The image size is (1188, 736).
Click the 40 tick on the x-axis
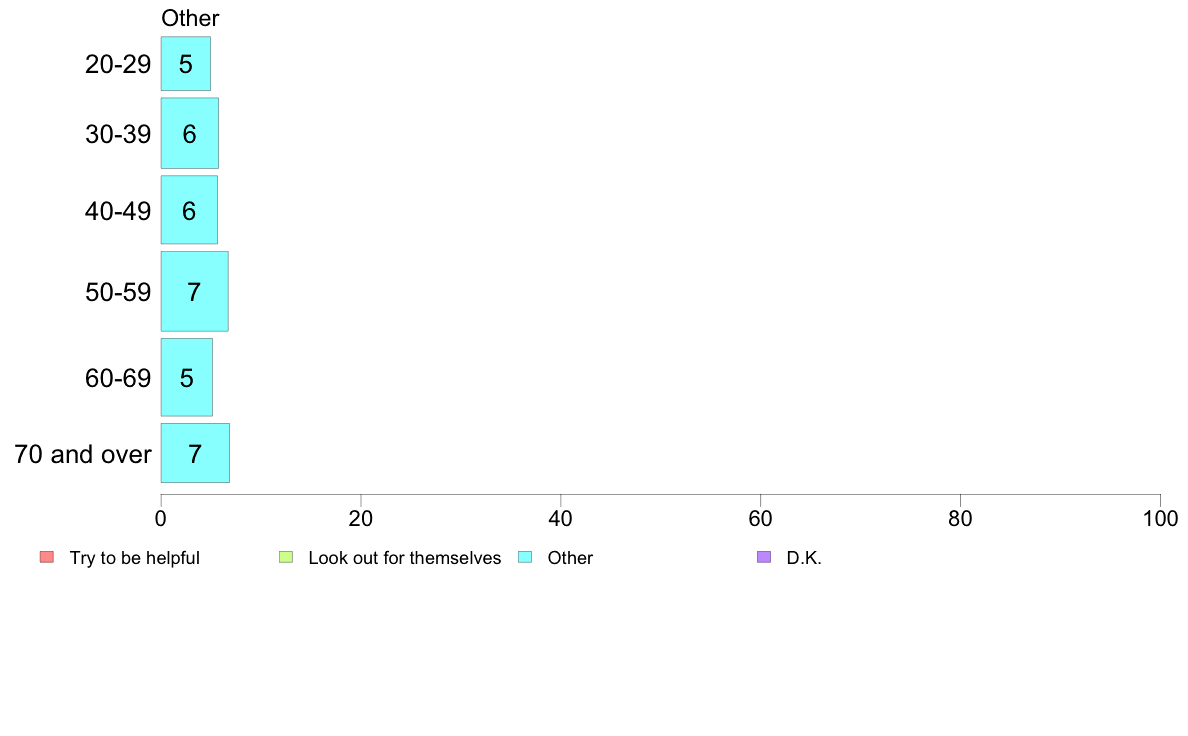(561, 518)
